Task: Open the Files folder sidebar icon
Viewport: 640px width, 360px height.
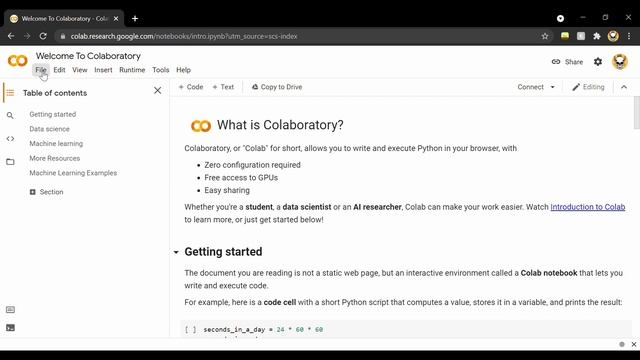Action: (x=10, y=162)
